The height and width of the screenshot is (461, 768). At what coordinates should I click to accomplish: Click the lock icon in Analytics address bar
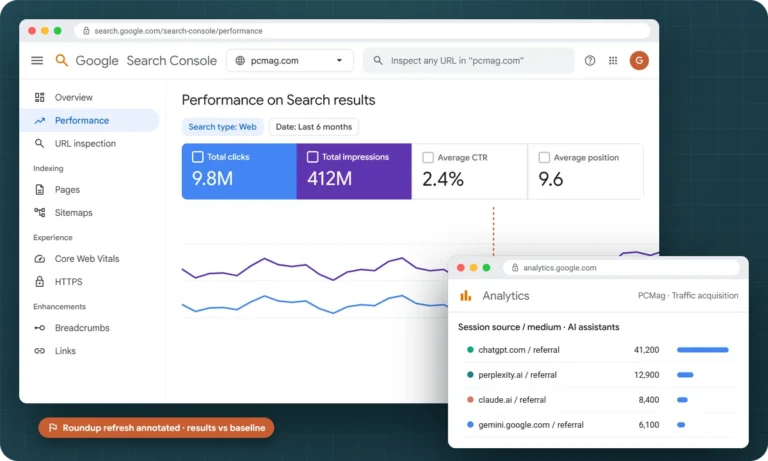[515, 268]
